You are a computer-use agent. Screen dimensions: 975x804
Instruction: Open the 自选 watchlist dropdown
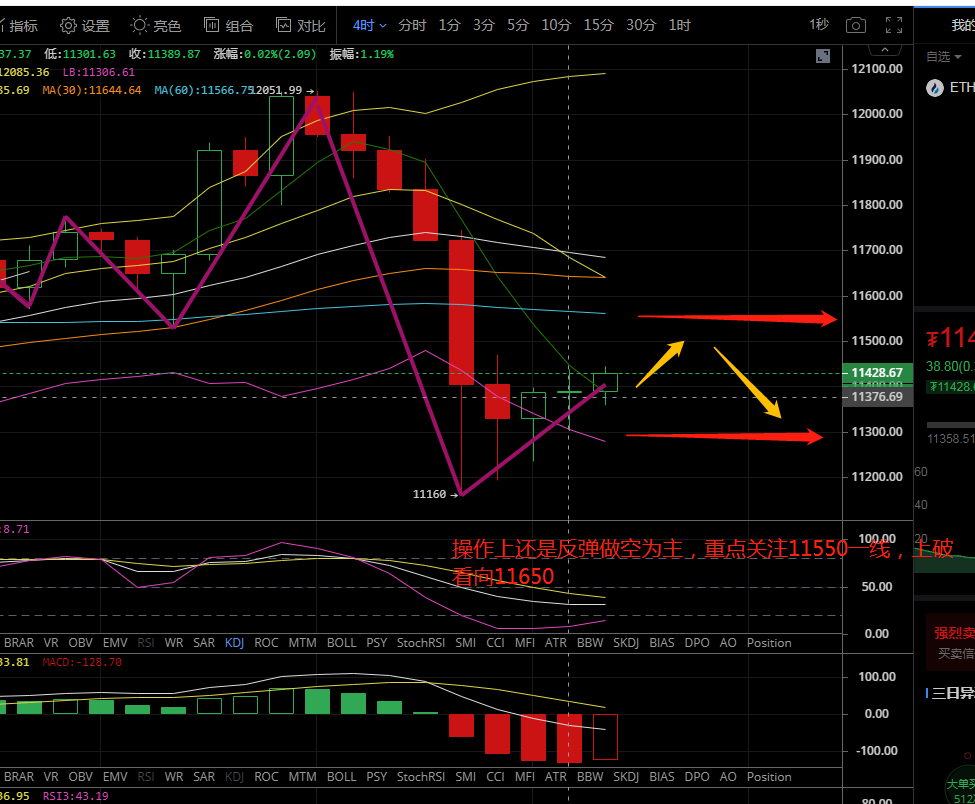944,57
